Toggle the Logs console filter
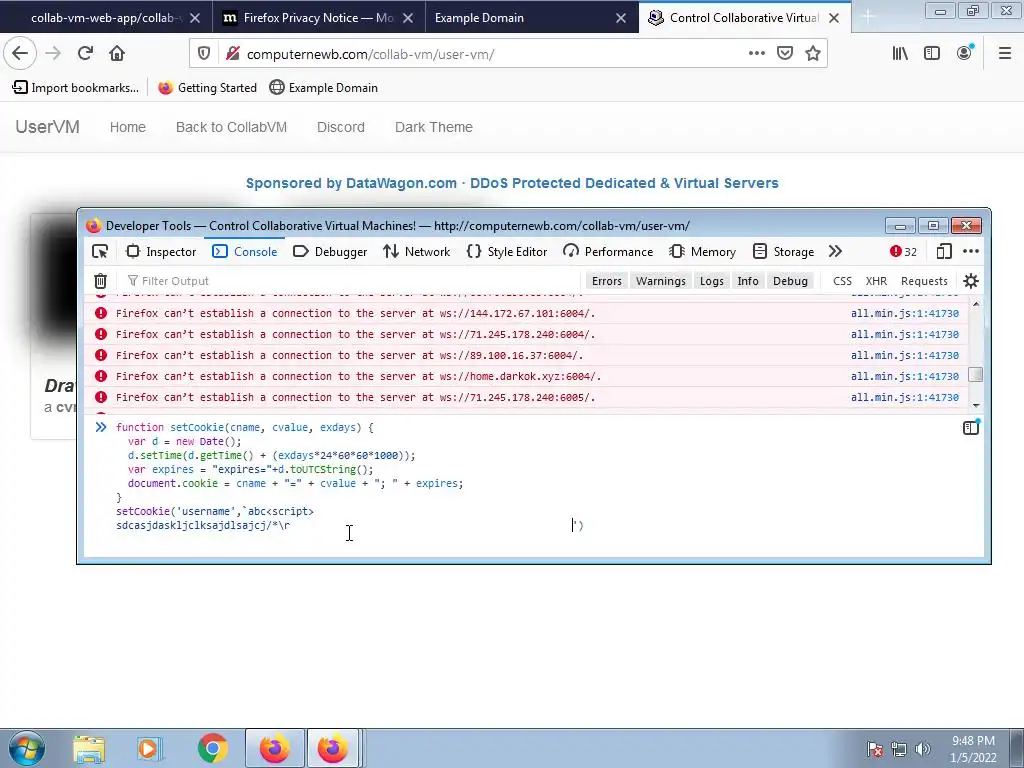The height and width of the screenshot is (768, 1024). click(x=711, y=281)
